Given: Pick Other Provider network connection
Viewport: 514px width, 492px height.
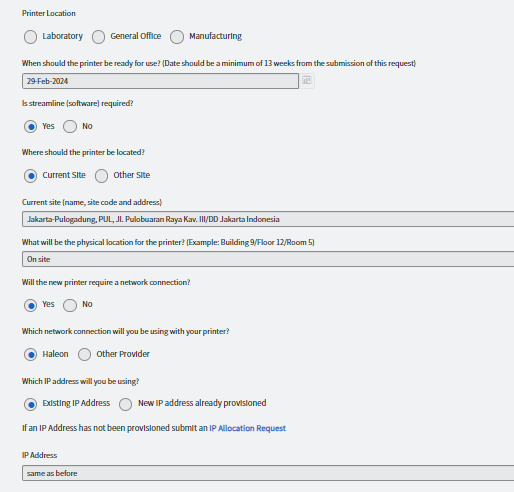Looking at the screenshot, I should [84, 354].
